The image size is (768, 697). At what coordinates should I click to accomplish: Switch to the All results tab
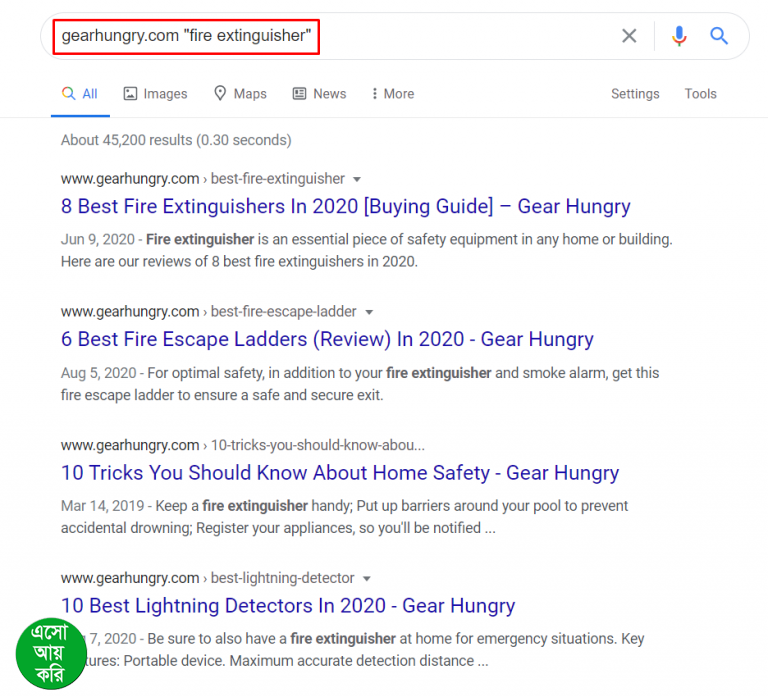tap(80, 94)
